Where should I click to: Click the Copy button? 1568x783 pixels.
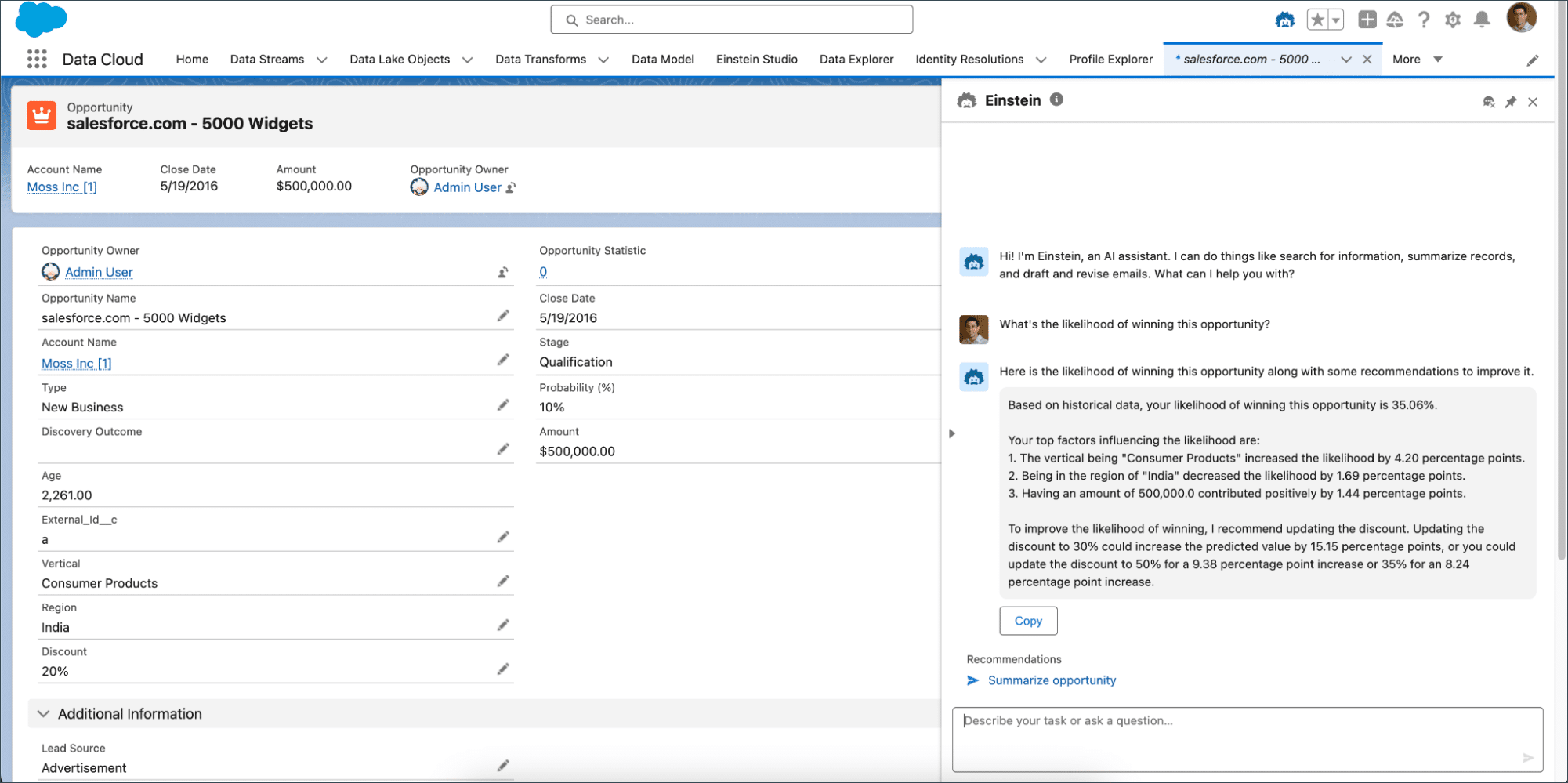coord(1028,621)
